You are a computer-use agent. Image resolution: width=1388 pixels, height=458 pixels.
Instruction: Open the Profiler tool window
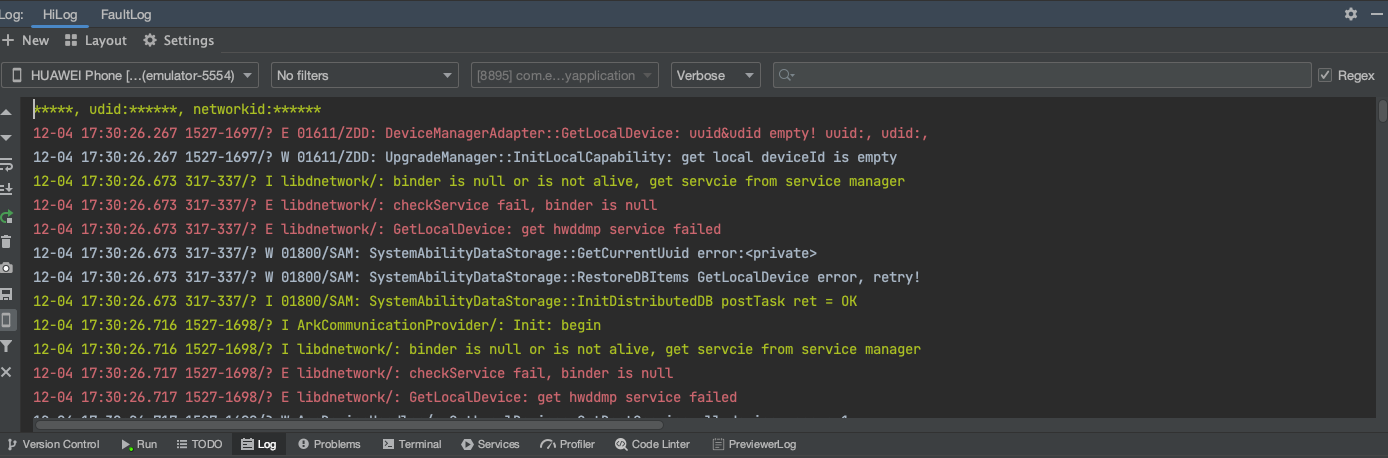click(x=568, y=444)
